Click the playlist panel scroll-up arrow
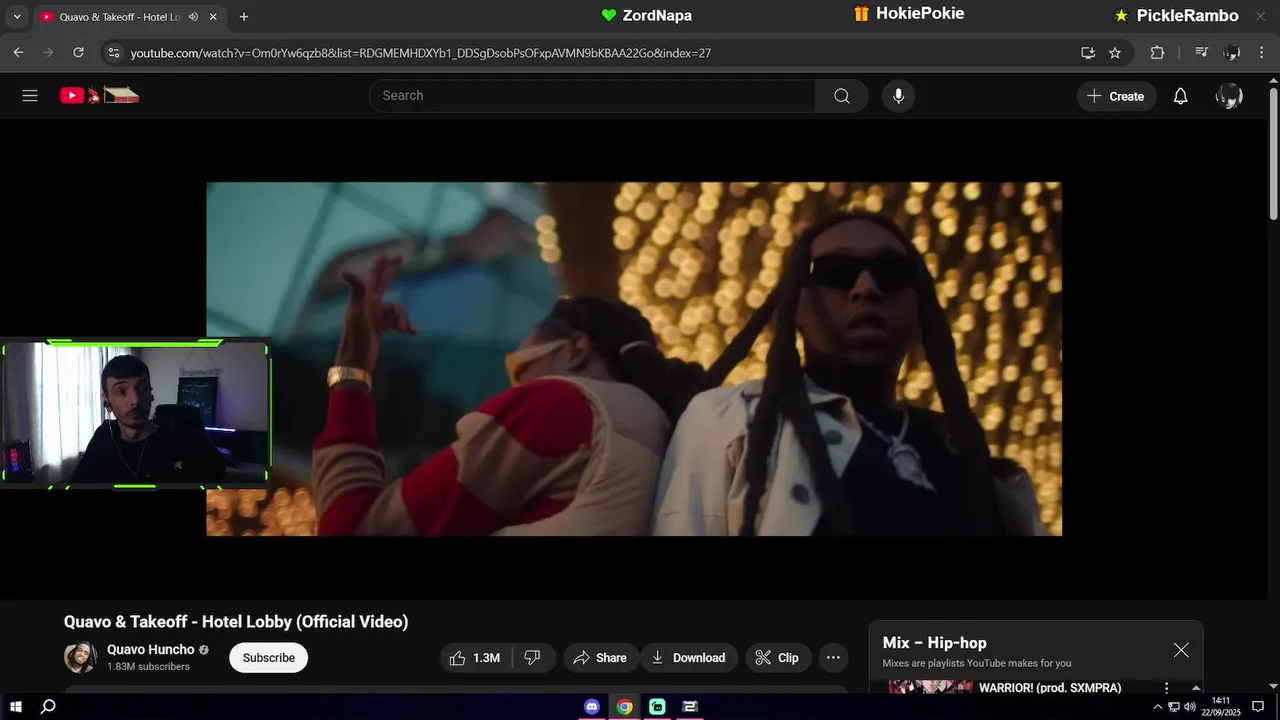 [x=1196, y=688]
